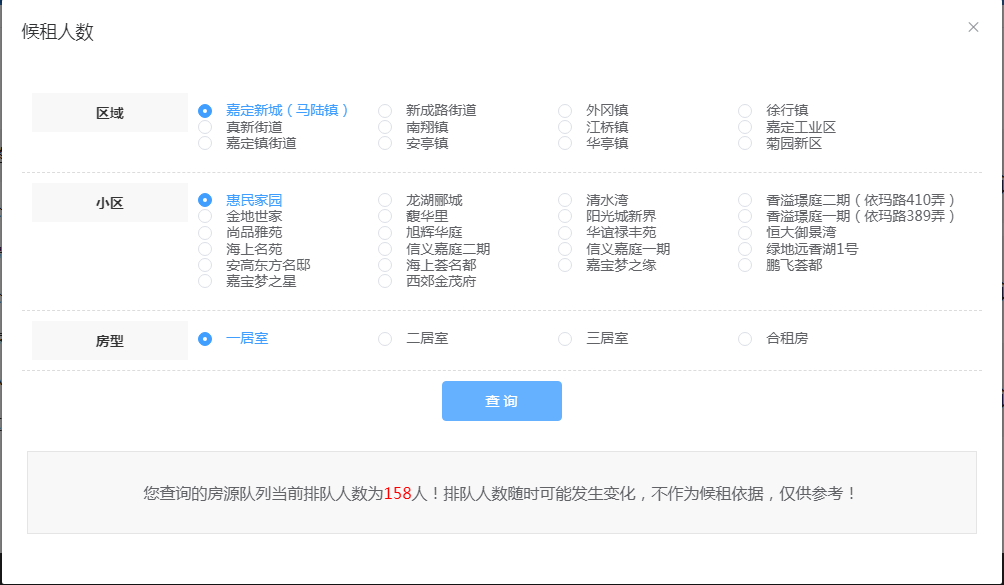The width and height of the screenshot is (1004, 585).
Task: Pick 嘉定工业区 in region list
Action: (x=745, y=127)
